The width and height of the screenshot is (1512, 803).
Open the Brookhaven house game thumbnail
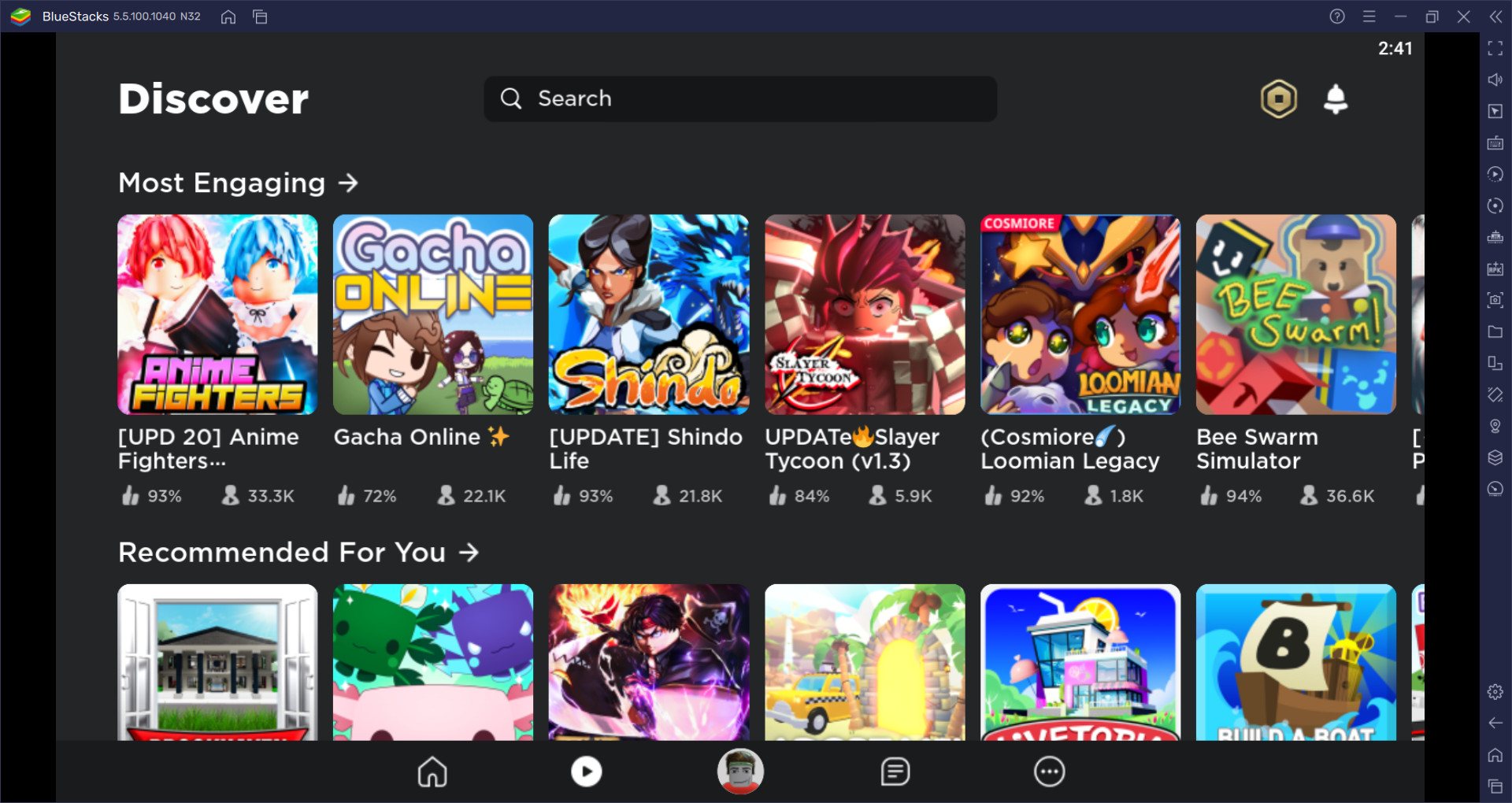(217, 662)
